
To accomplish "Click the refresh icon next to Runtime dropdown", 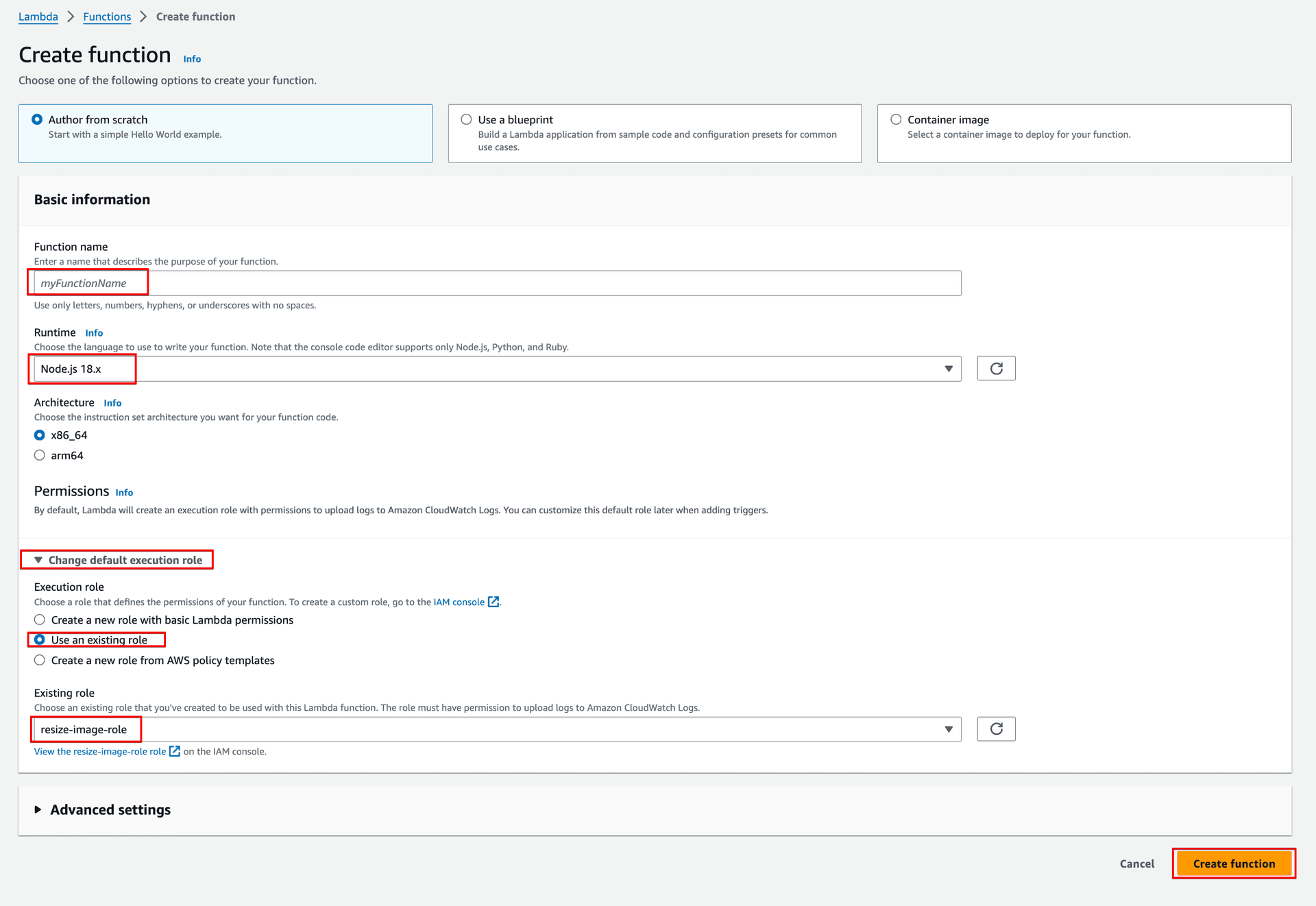I will coord(996,369).
